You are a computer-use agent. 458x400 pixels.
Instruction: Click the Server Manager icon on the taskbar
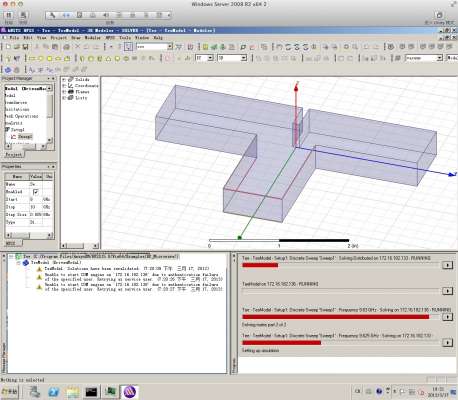click(34, 392)
